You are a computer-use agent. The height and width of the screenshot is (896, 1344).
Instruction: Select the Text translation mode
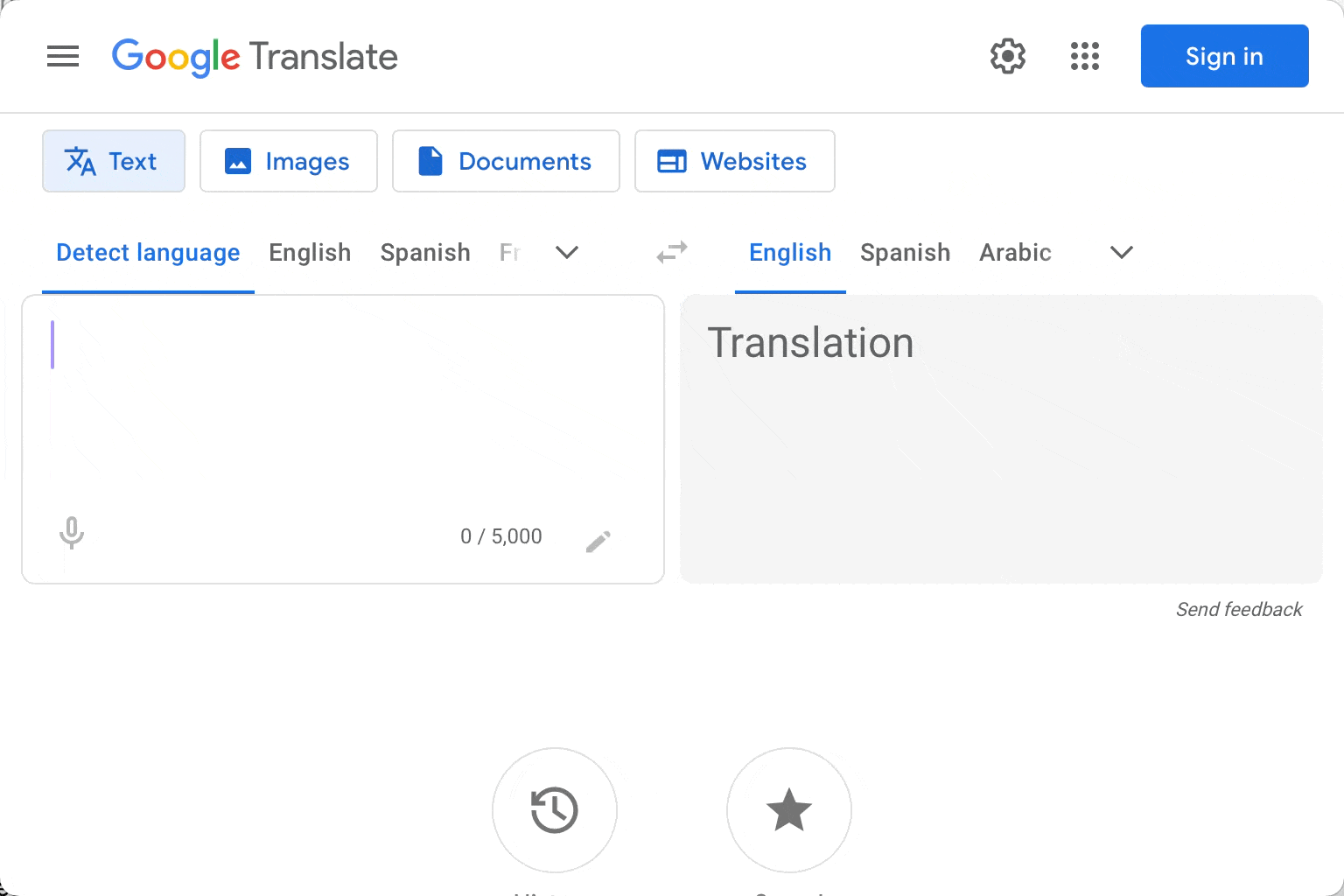[x=114, y=162]
